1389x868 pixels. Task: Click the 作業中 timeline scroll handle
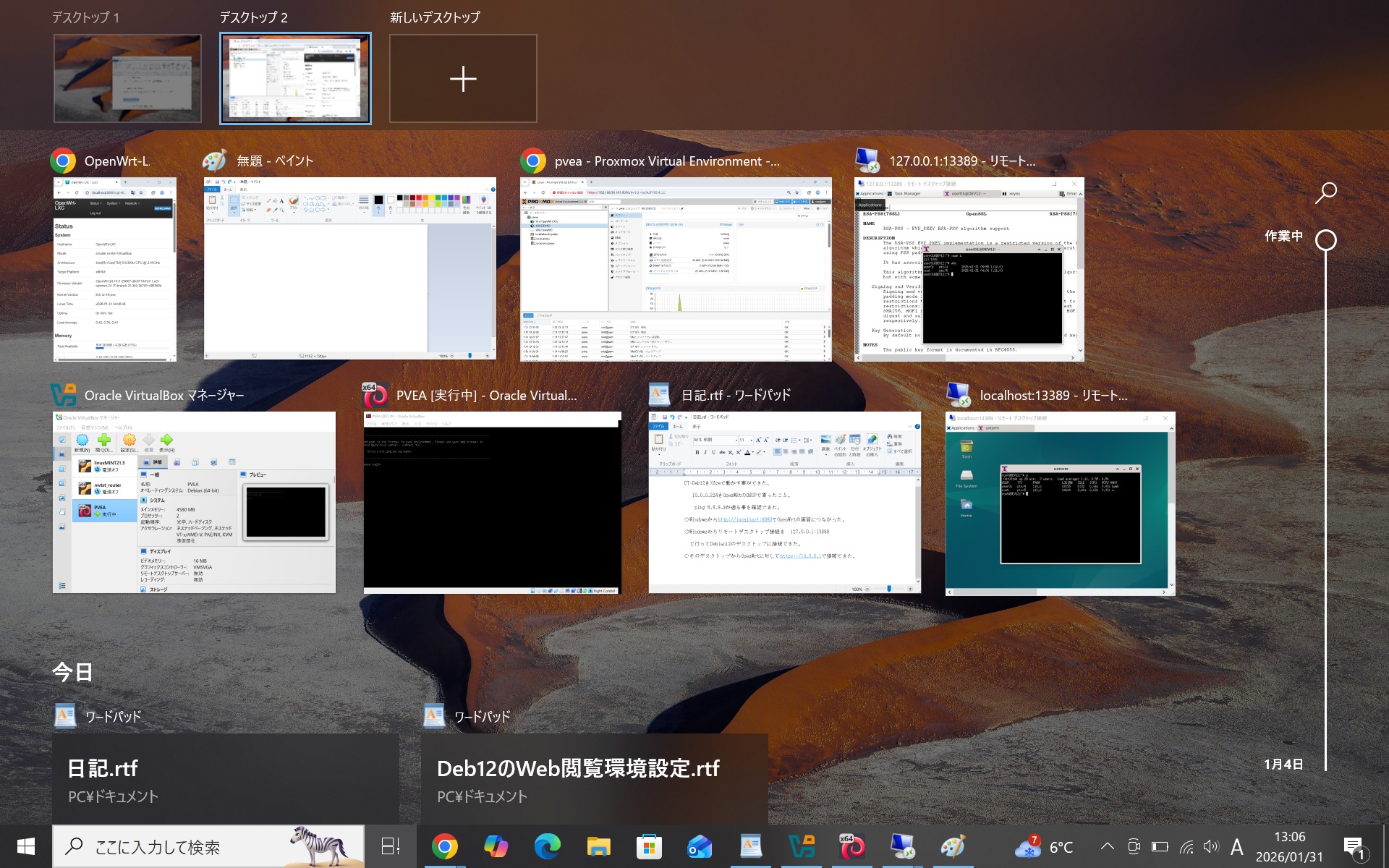(x=1325, y=240)
